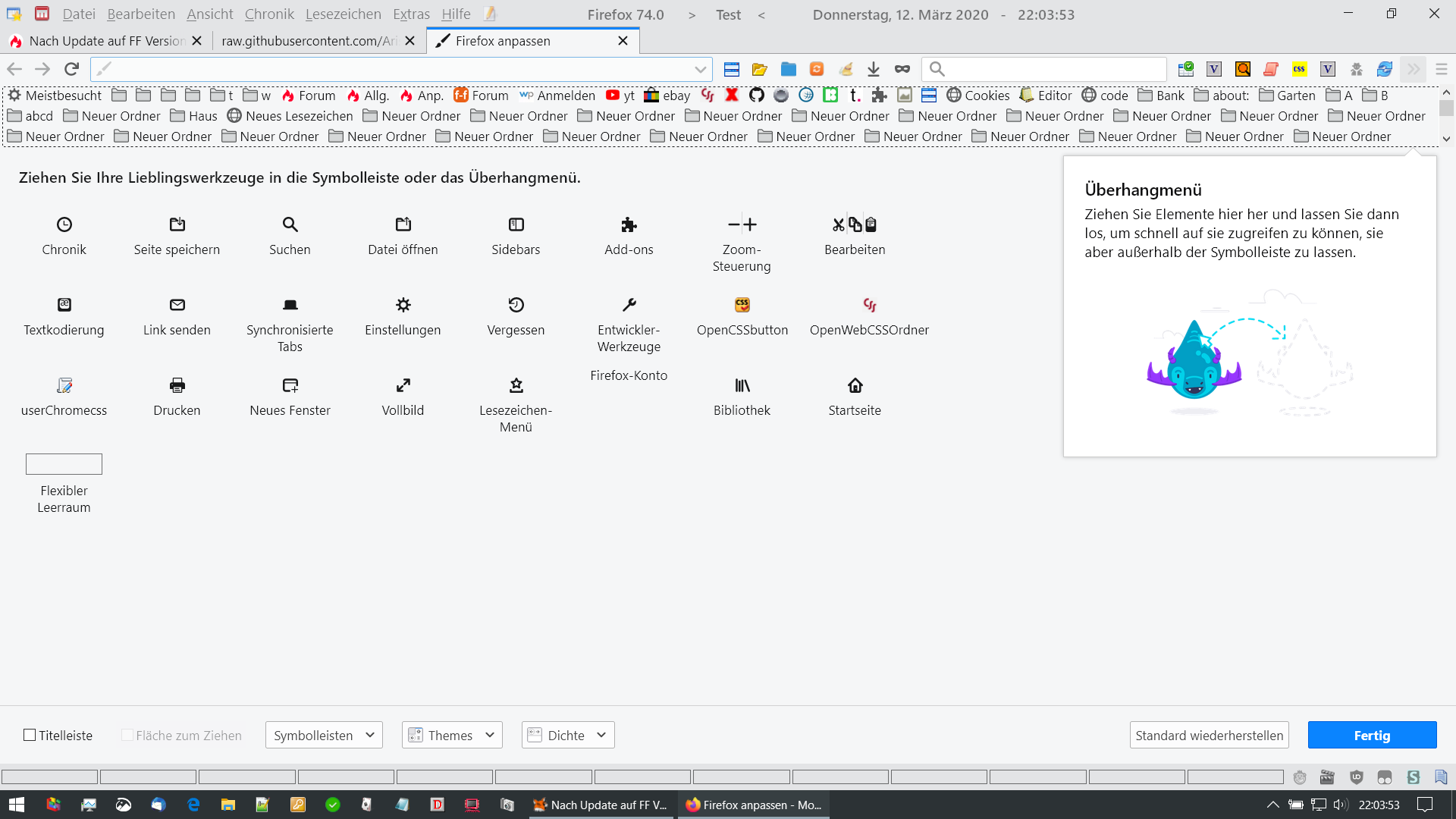This screenshot has height=819, width=1456.
Task: Open the Themes dropdown
Action: [452, 735]
